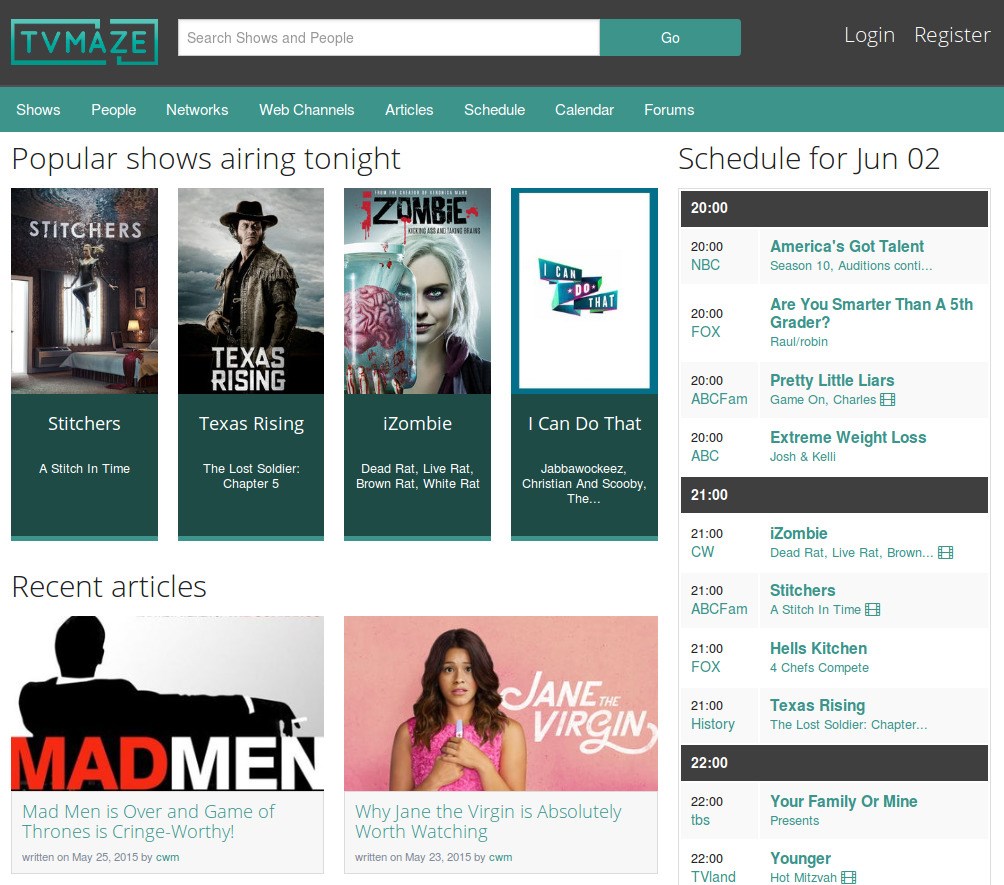This screenshot has height=885, width=1004.
Task: Open the Articles section
Action: tap(409, 110)
